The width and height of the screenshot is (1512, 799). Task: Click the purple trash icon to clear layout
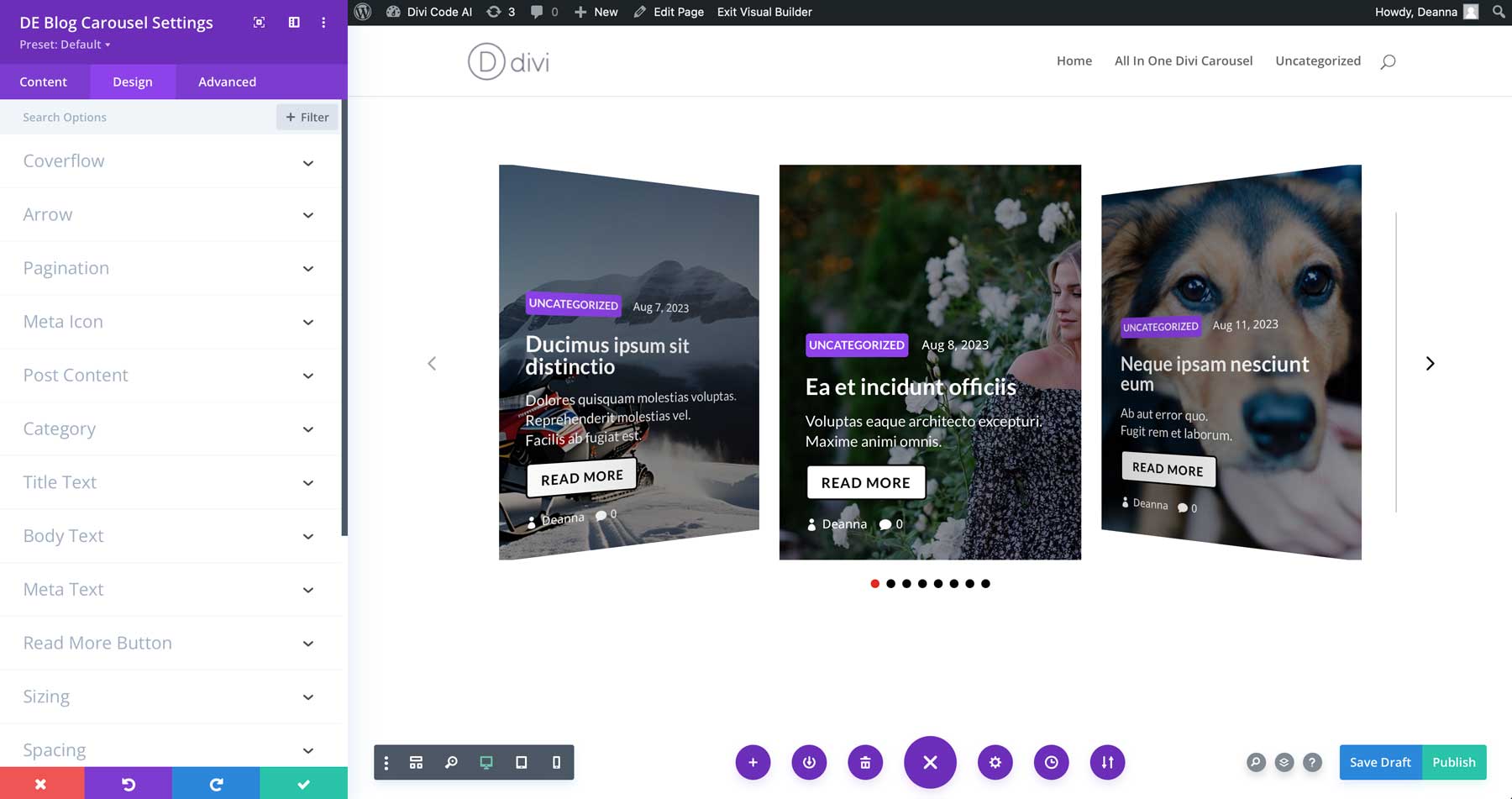pyautogui.click(x=864, y=762)
